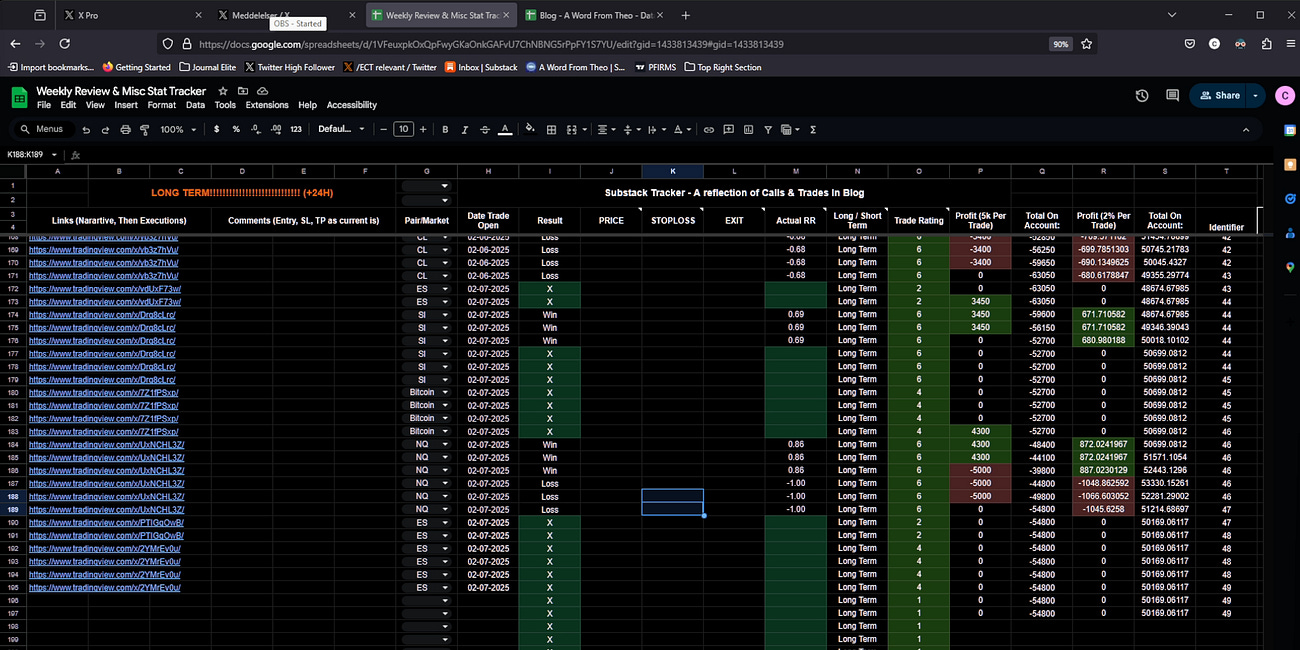
Task: Click the redo icon in Sheets toolbar
Action: (106, 129)
